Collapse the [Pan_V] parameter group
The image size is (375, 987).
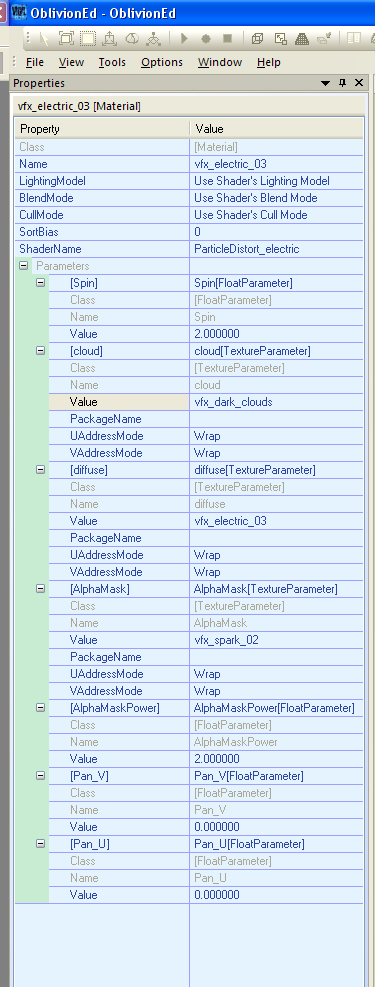[40, 776]
